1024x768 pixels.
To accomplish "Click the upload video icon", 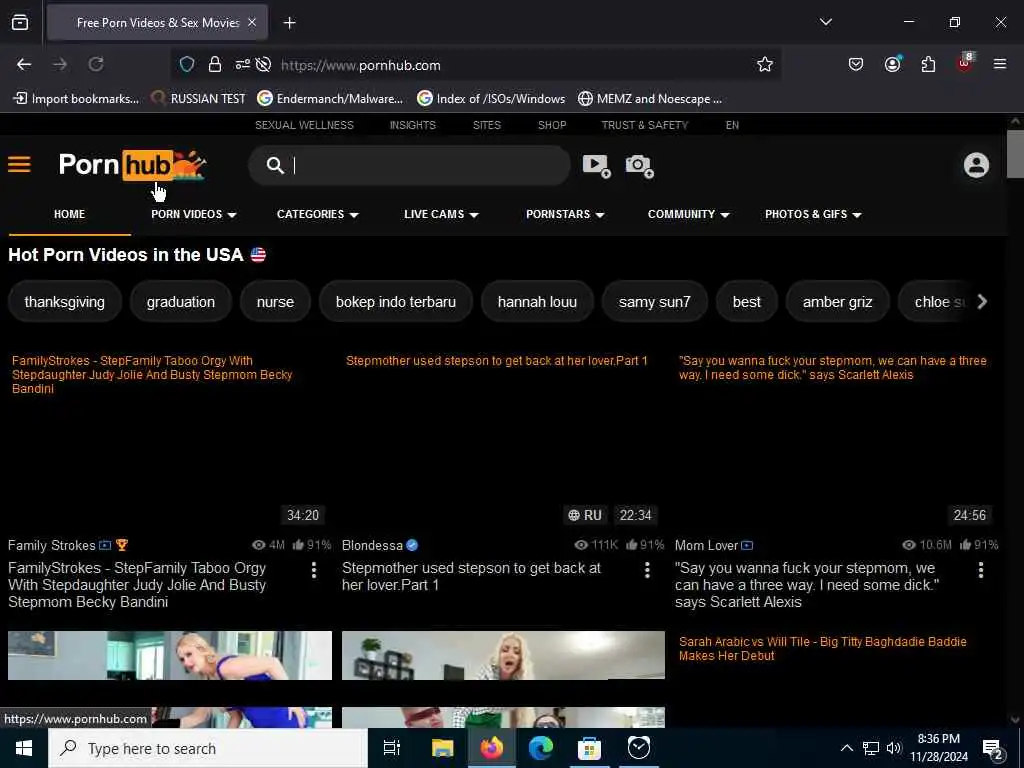I will [x=596, y=166].
